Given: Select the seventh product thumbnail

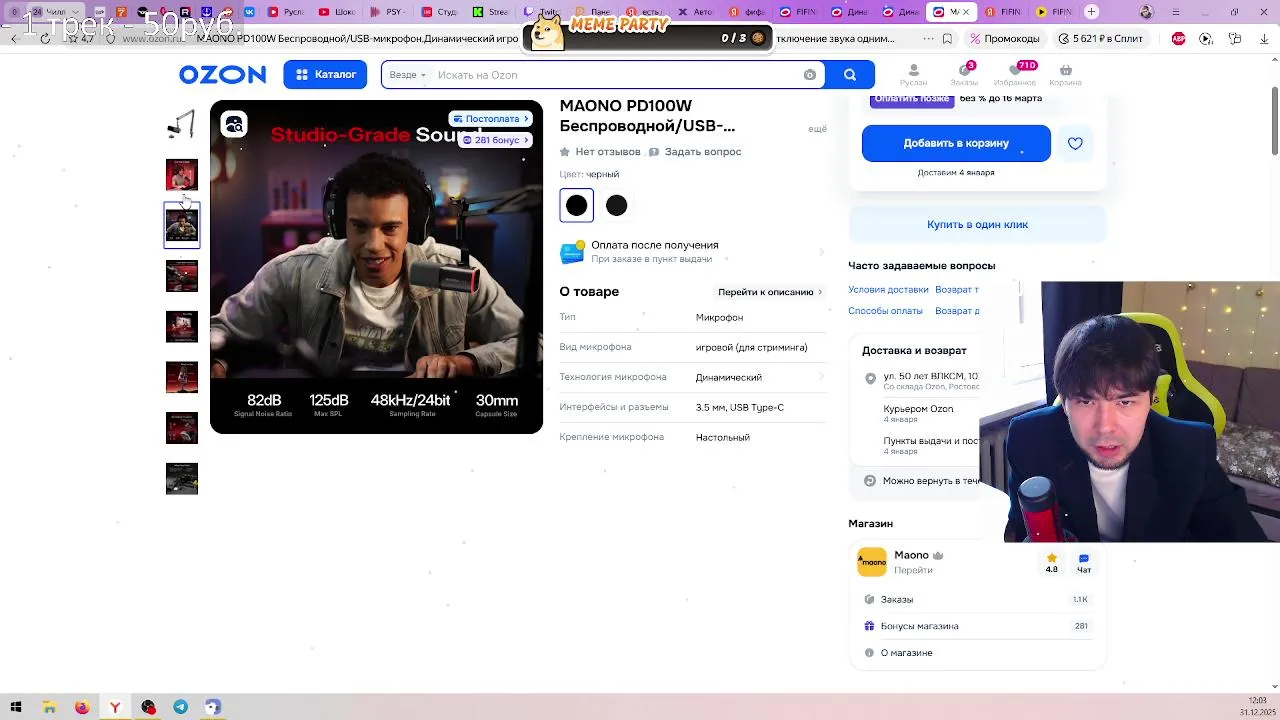Looking at the screenshot, I should click(x=182, y=428).
